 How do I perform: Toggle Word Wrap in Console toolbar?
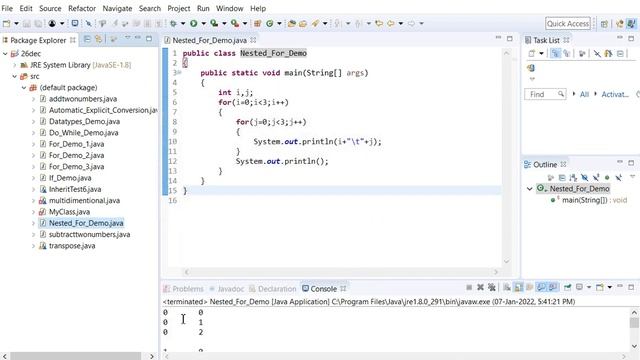(530, 287)
